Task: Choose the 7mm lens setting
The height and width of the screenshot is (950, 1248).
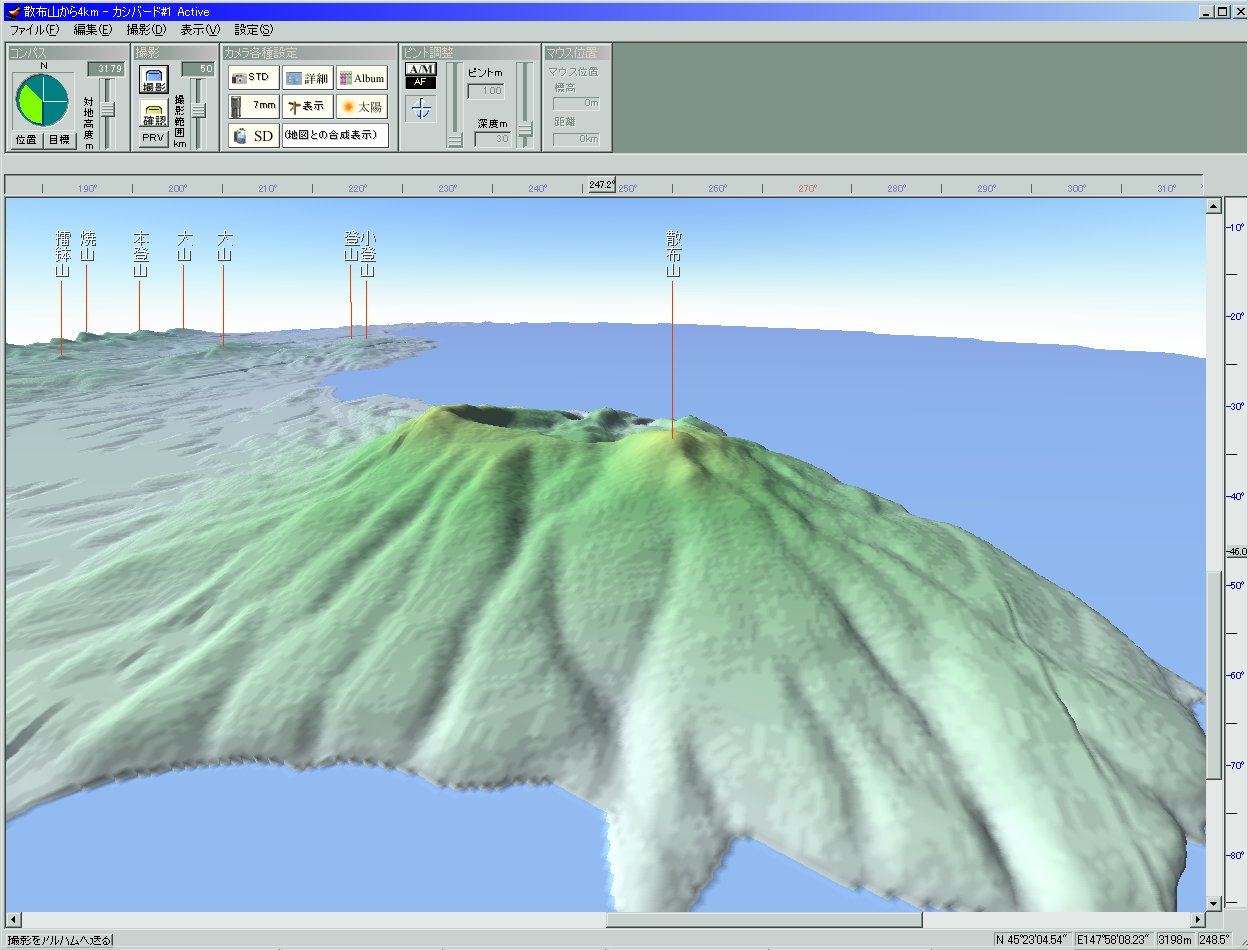Action: (253, 106)
